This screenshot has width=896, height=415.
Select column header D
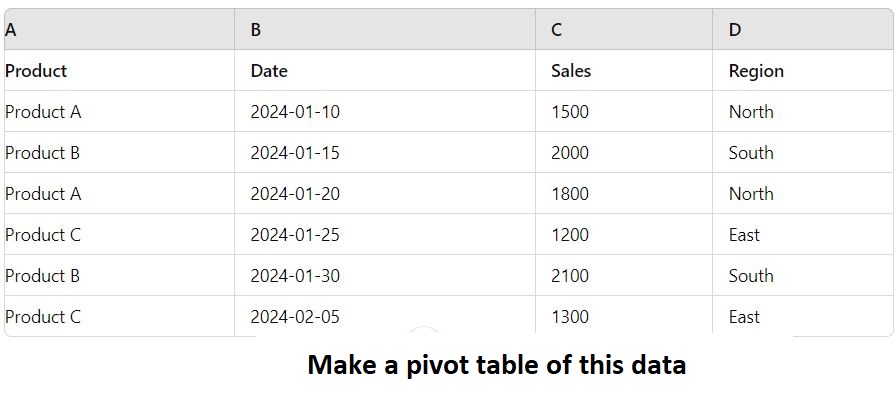coord(735,30)
